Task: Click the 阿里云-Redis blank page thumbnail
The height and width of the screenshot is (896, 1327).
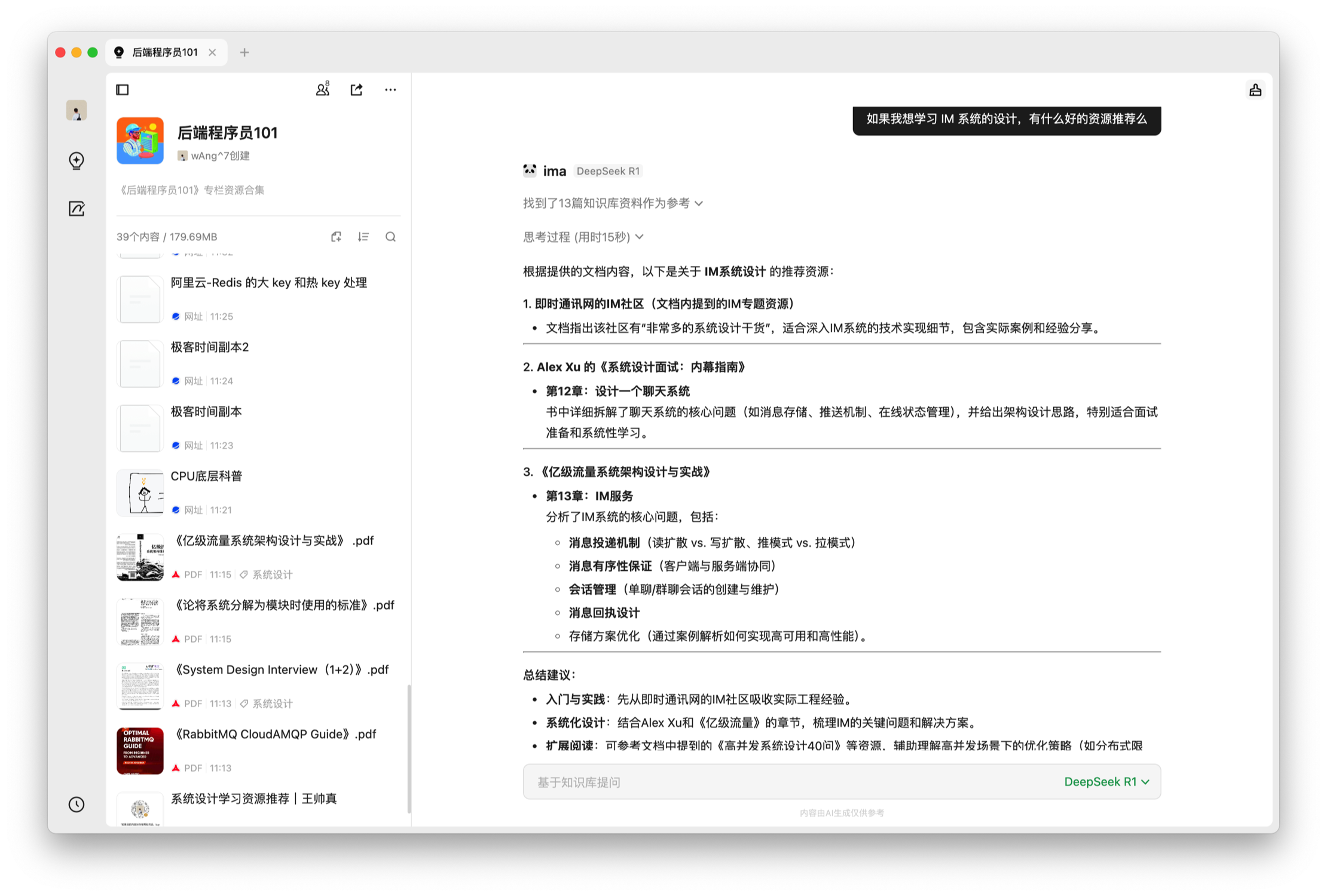Action: 140,299
